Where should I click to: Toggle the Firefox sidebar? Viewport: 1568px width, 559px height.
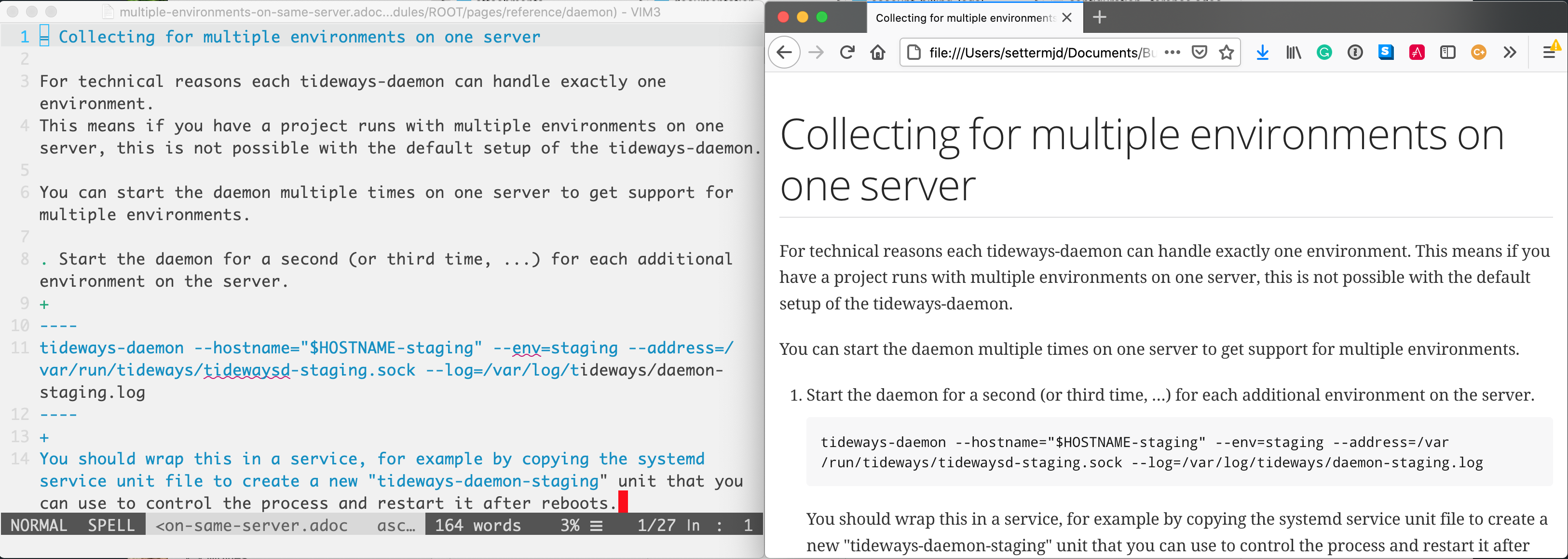click(x=1447, y=52)
